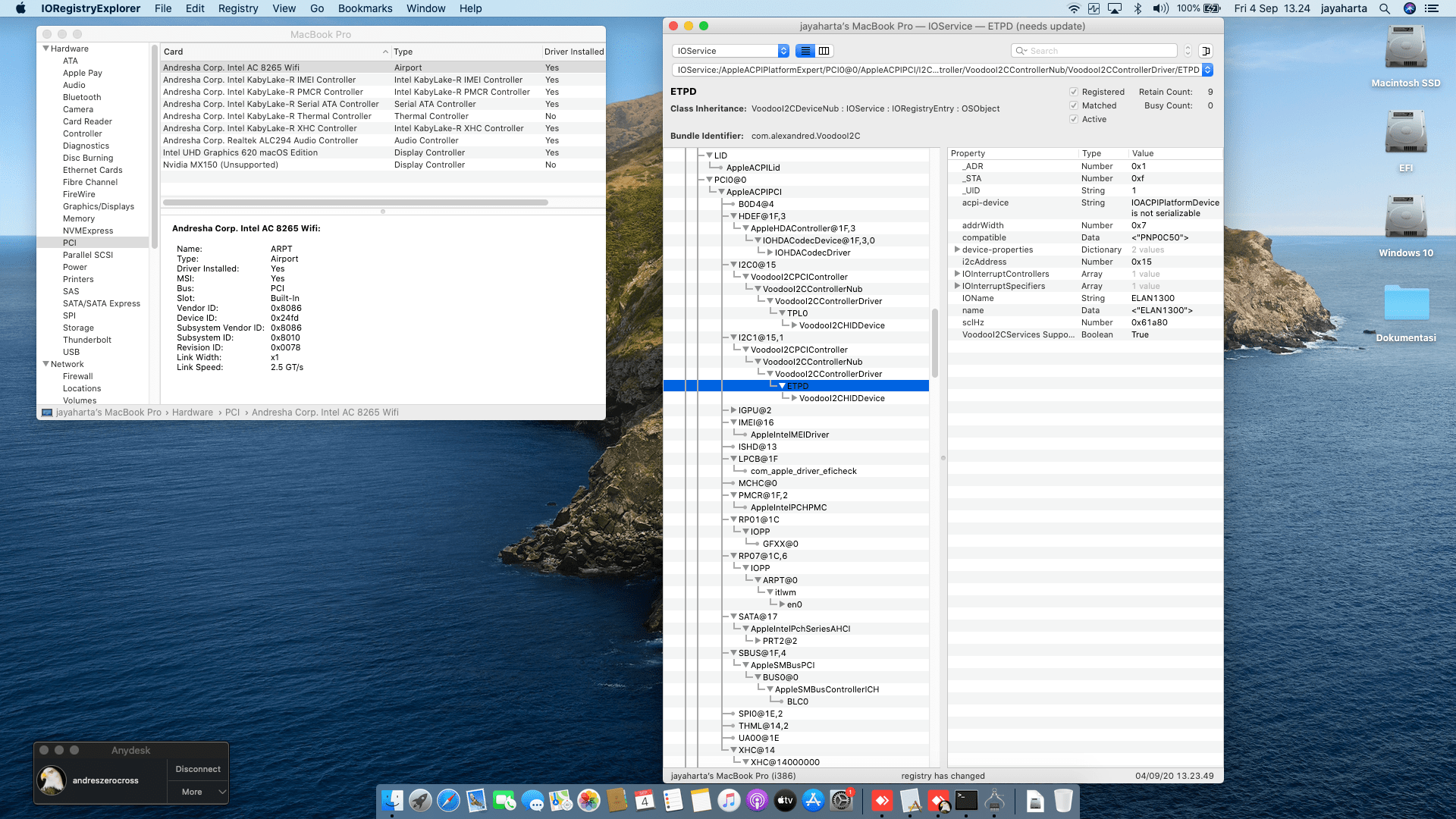
Task: Open Launchpad from the Dock
Action: tap(420, 800)
